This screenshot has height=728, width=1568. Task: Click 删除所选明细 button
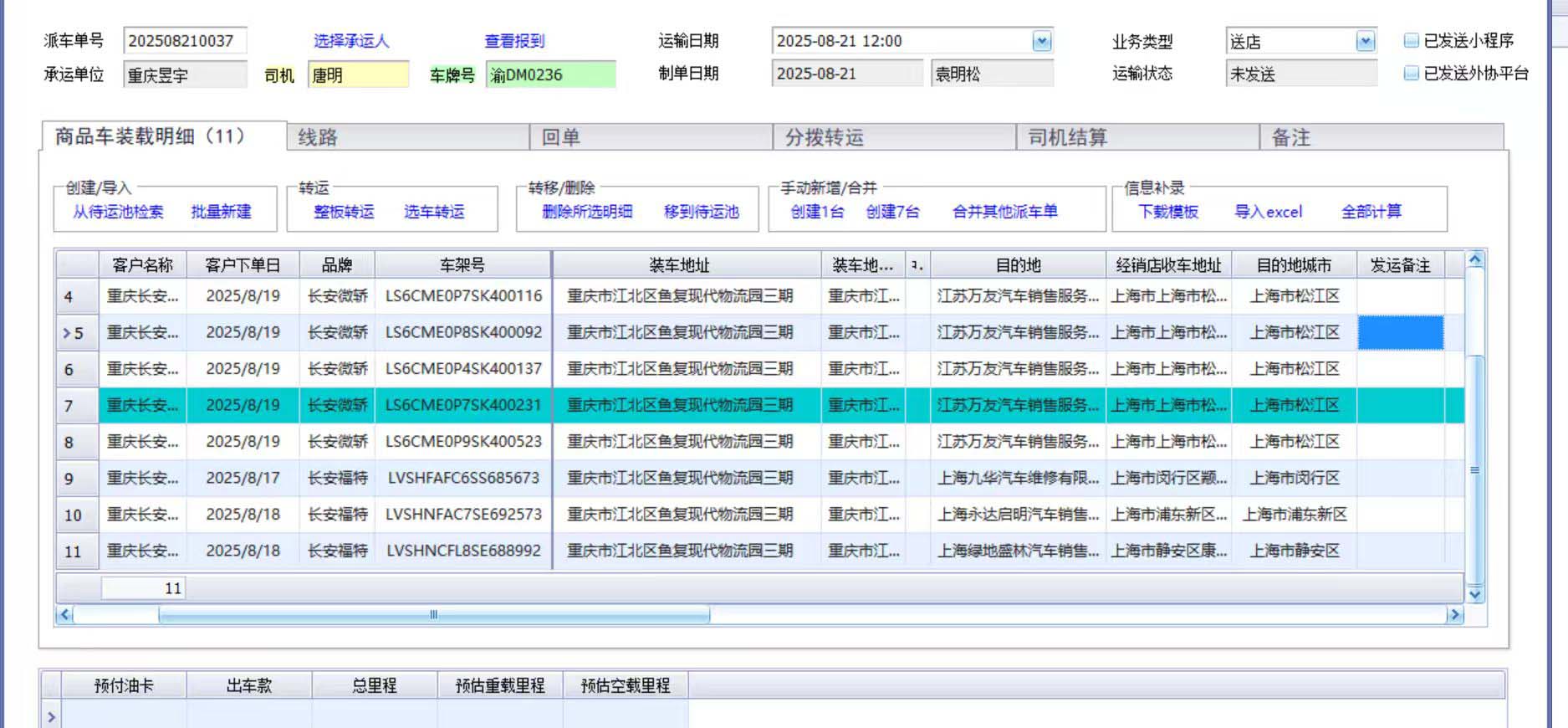pos(587,212)
